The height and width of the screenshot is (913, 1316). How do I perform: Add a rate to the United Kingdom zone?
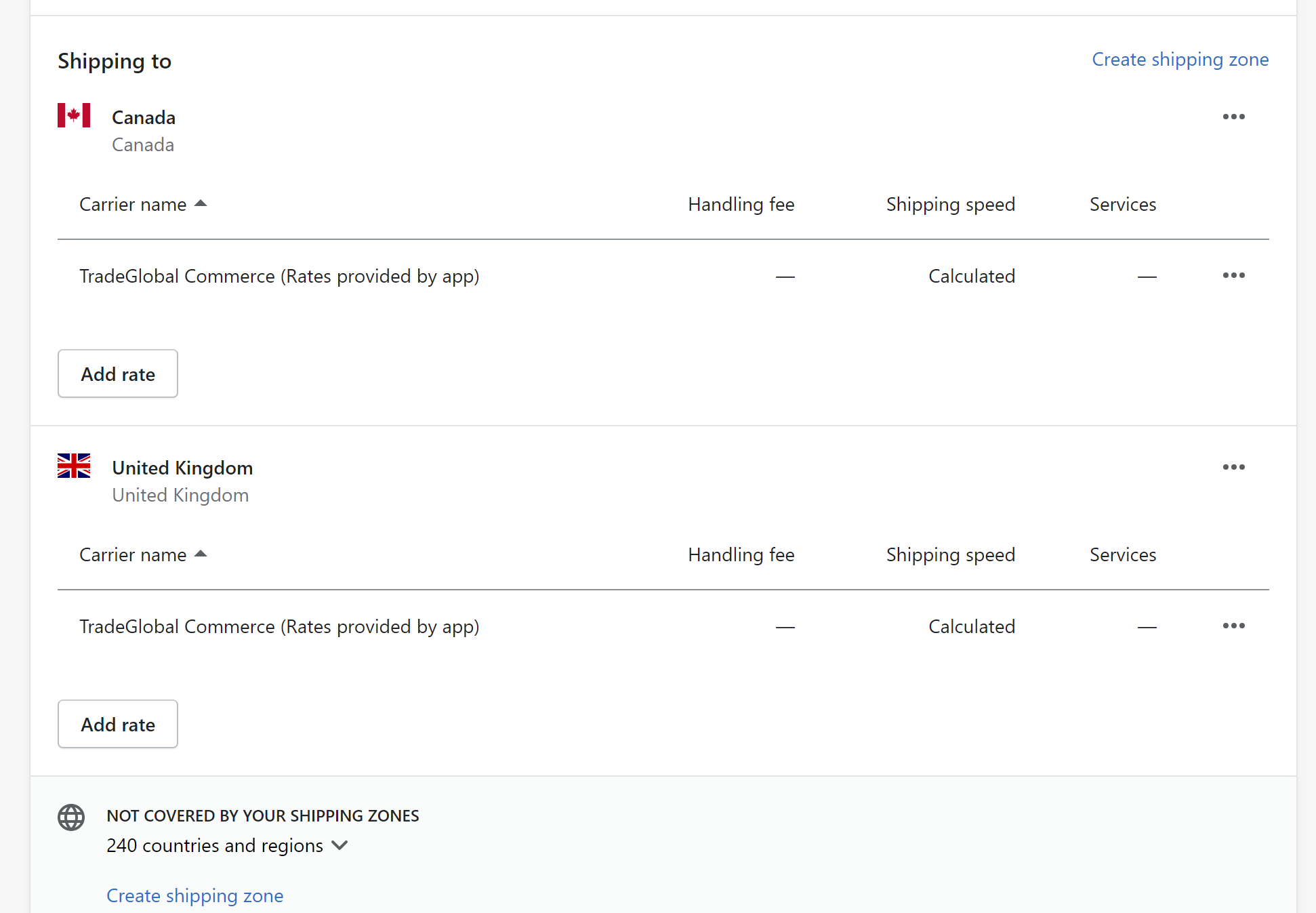pos(118,724)
